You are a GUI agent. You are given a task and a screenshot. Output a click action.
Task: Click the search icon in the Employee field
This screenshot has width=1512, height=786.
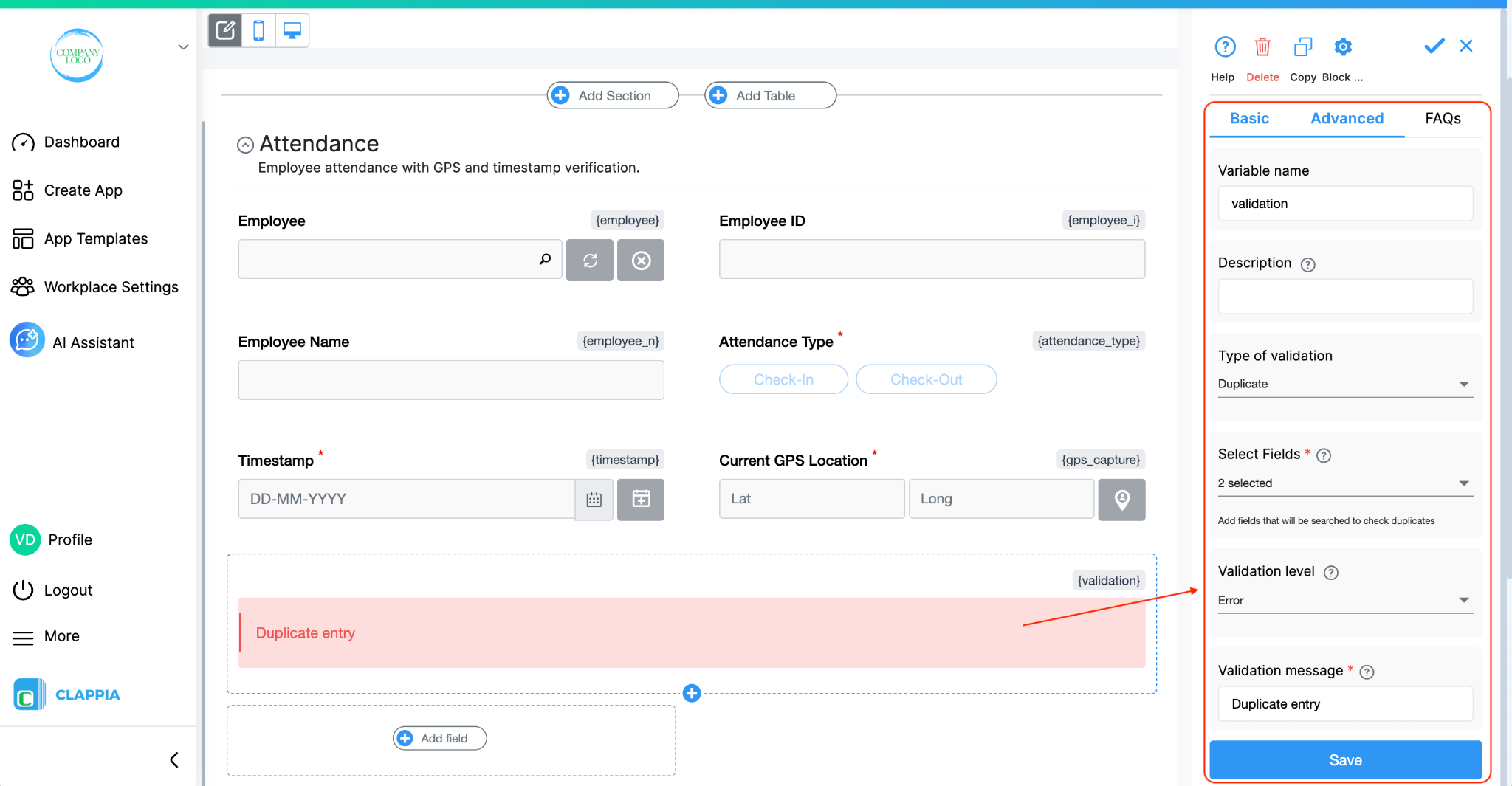click(544, 259)
